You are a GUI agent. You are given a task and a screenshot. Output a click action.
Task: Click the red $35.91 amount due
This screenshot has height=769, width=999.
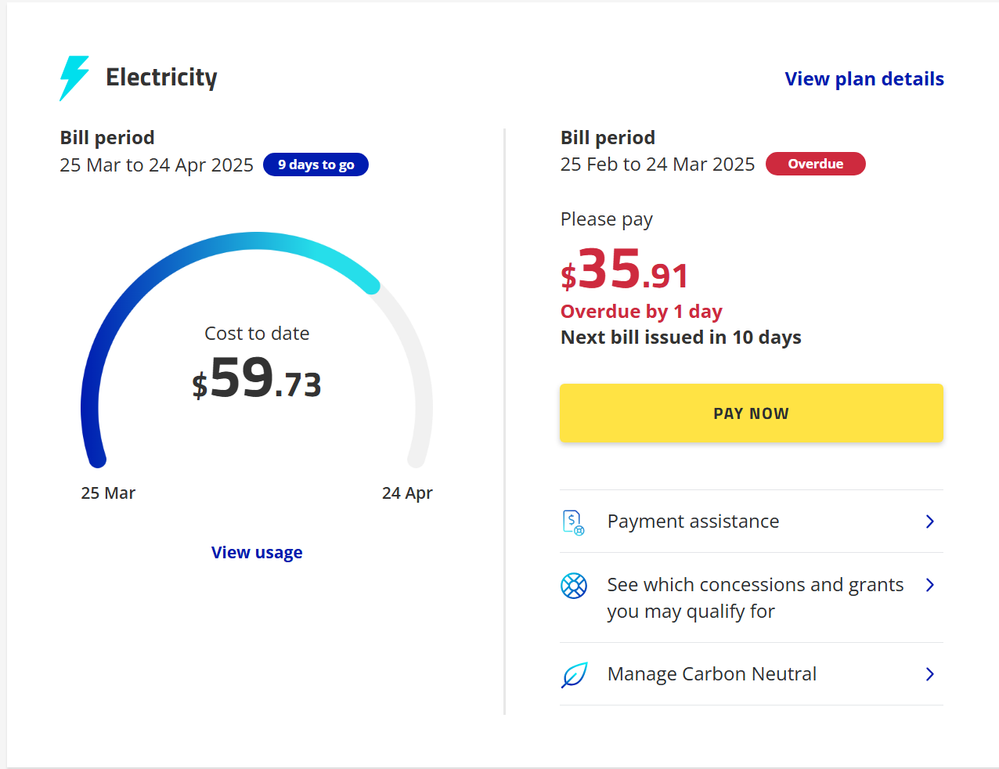tap(625, 271)
